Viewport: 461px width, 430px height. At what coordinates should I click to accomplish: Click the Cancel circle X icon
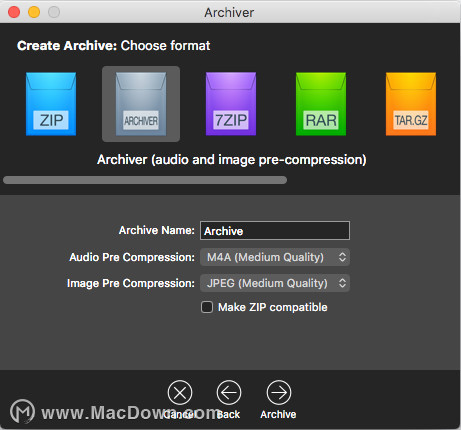pyautogui.click(x=180, y=393)
